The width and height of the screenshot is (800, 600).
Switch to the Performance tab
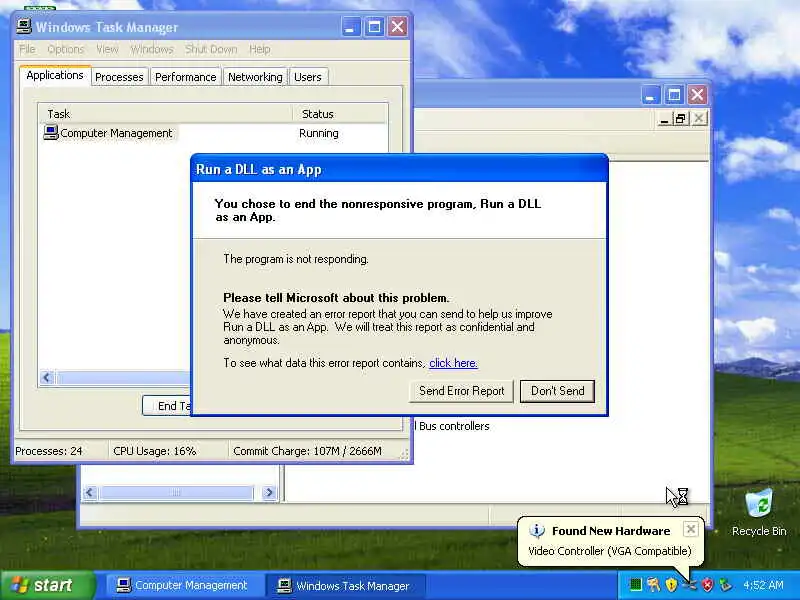[186, 77]
